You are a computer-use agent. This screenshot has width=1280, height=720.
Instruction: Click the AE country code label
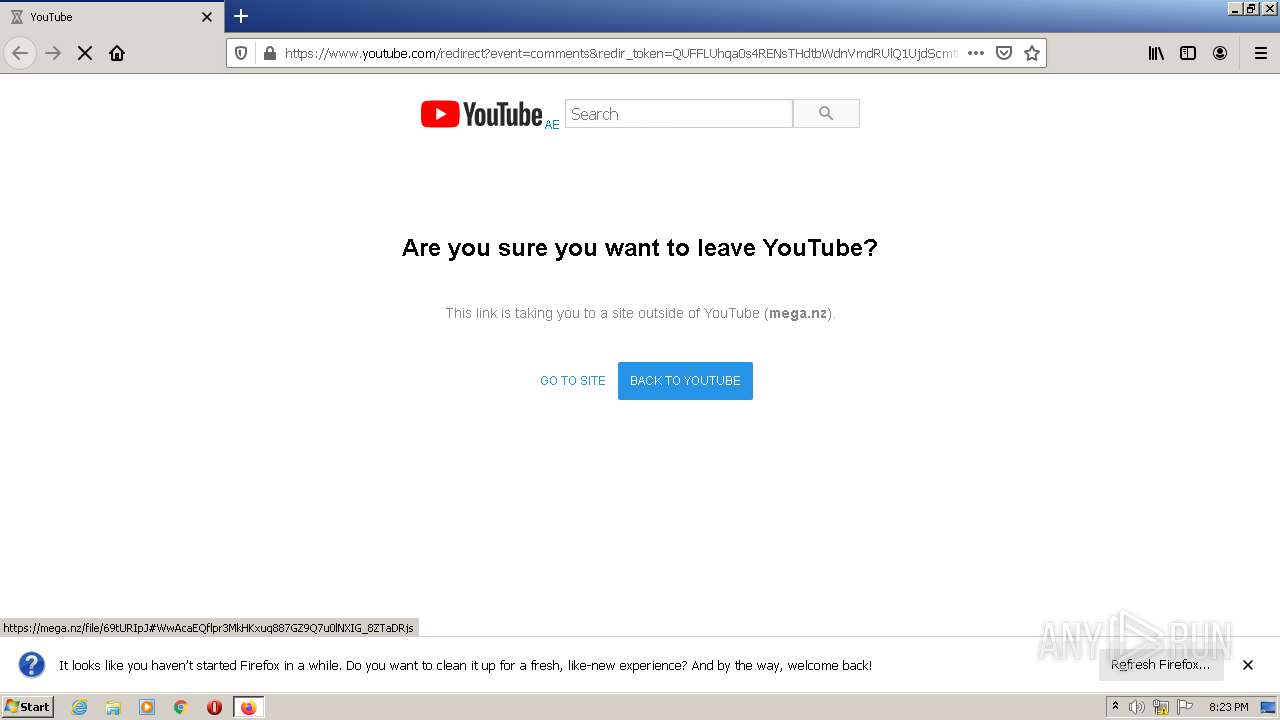tap(552, 125)
